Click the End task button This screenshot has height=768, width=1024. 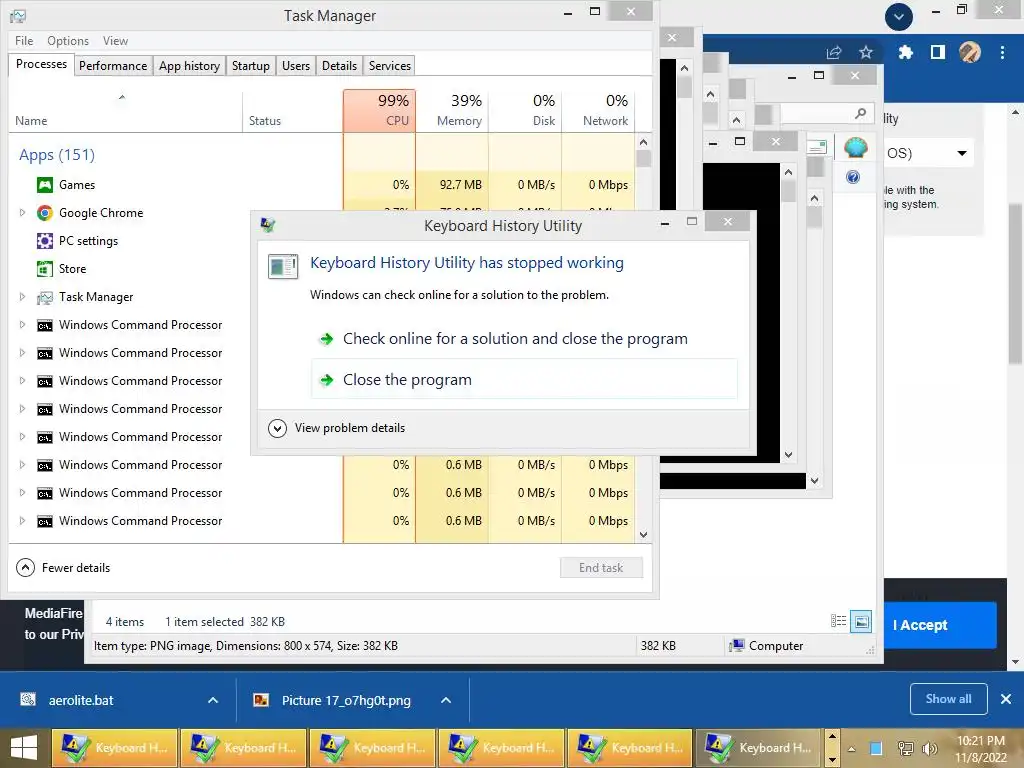[601, 568]
